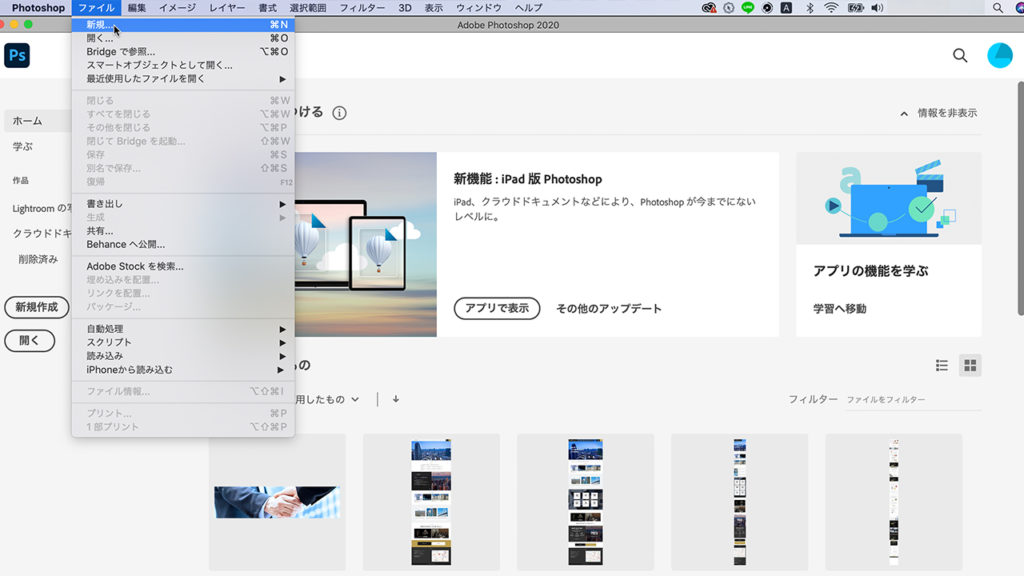Open the blue account avatar

pos(1000,56)
